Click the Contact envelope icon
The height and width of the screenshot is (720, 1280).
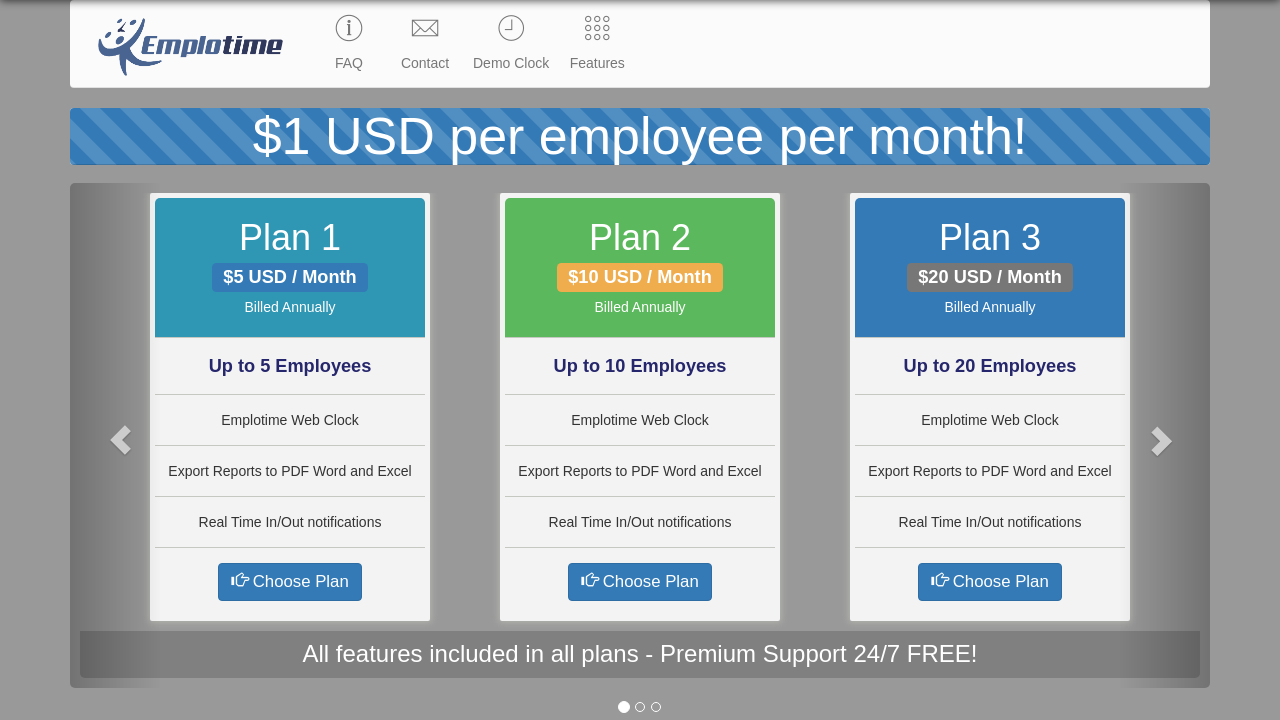(425, 28)
